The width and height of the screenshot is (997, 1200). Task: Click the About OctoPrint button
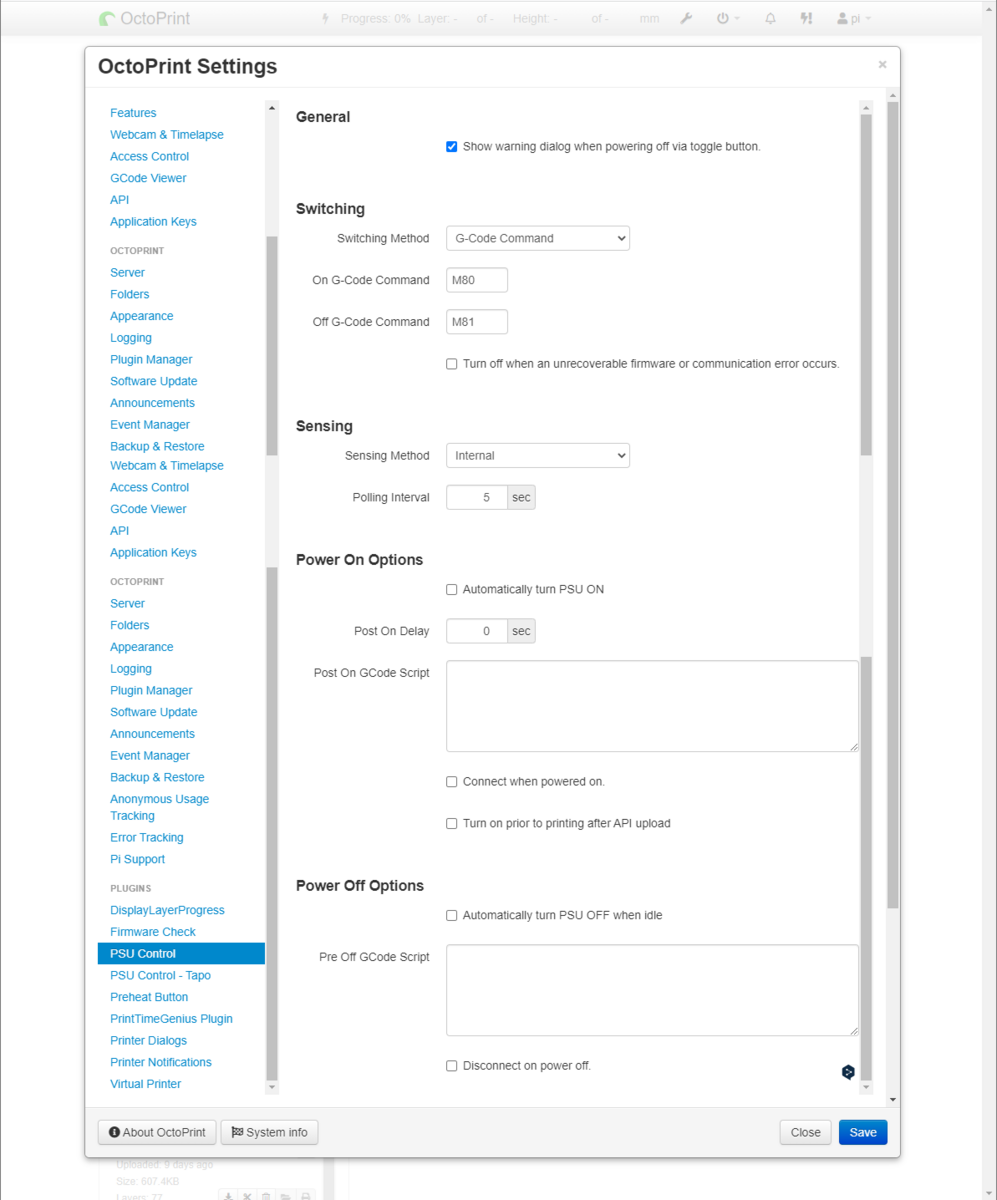[157, 1132]
